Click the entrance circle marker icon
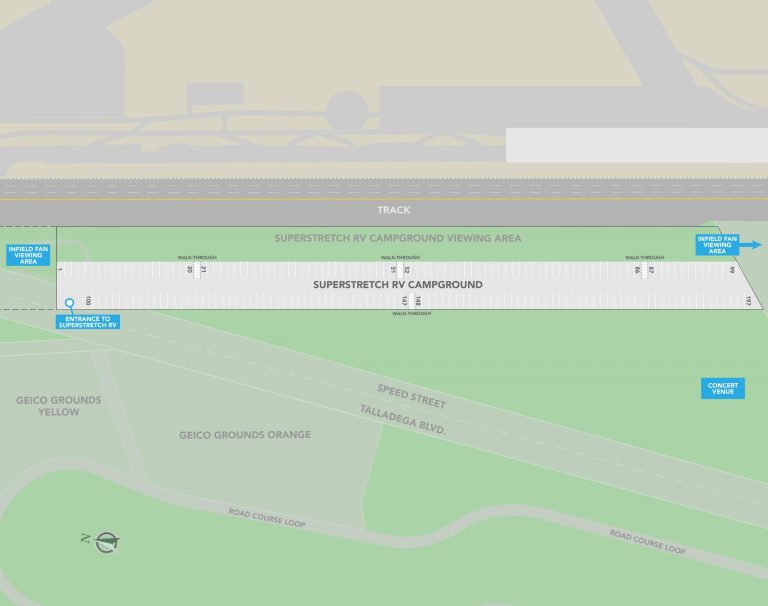 coord(70,303)
